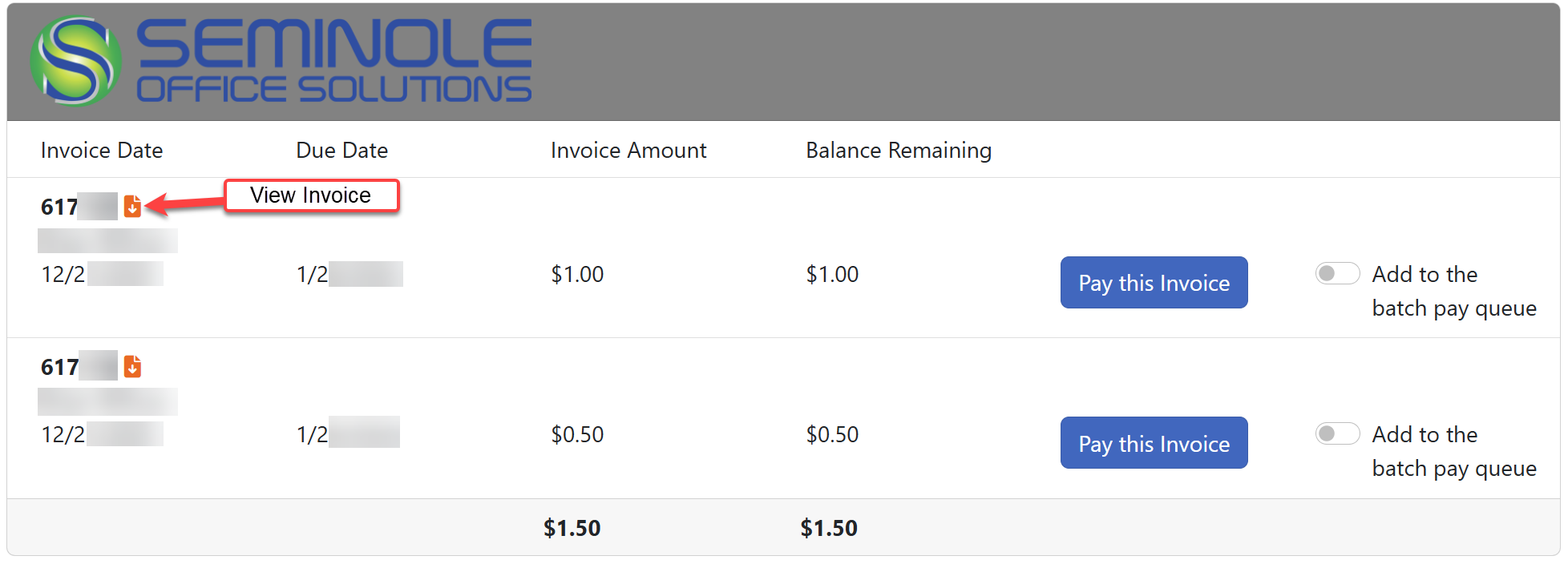Click the Due Date column header

coord(341,150)
